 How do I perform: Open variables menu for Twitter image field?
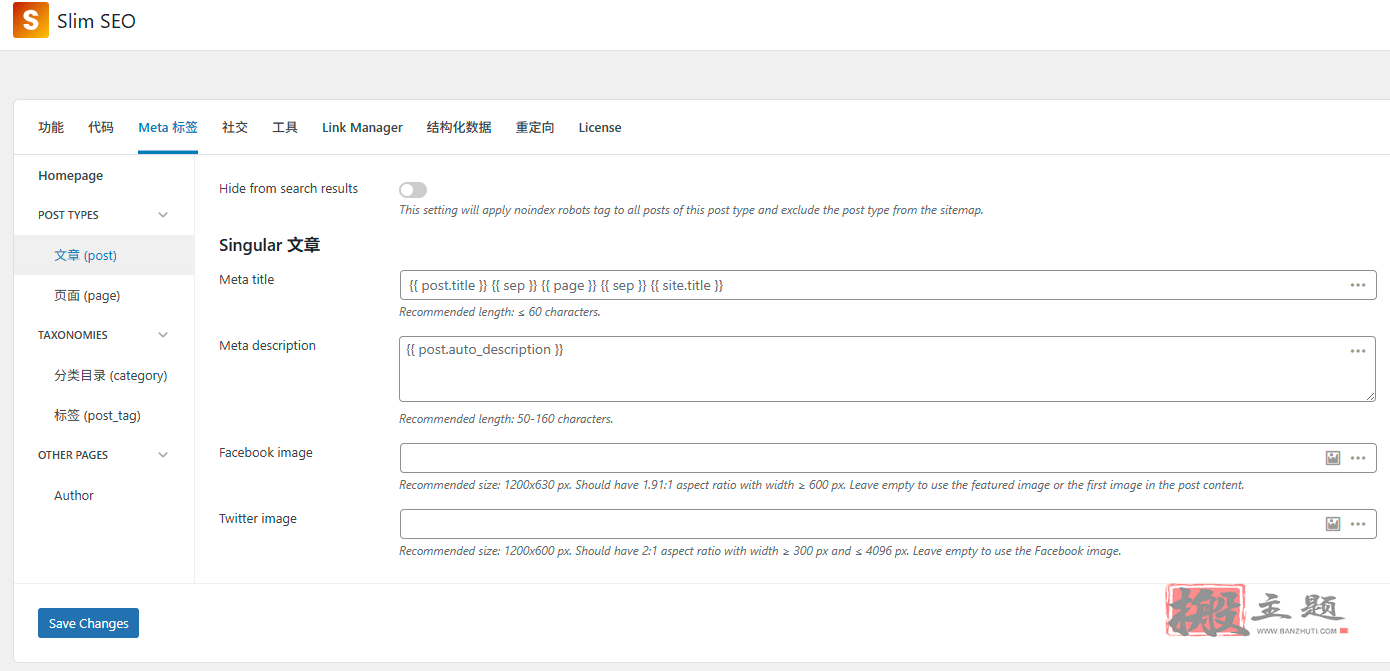tap(1357, 524)
